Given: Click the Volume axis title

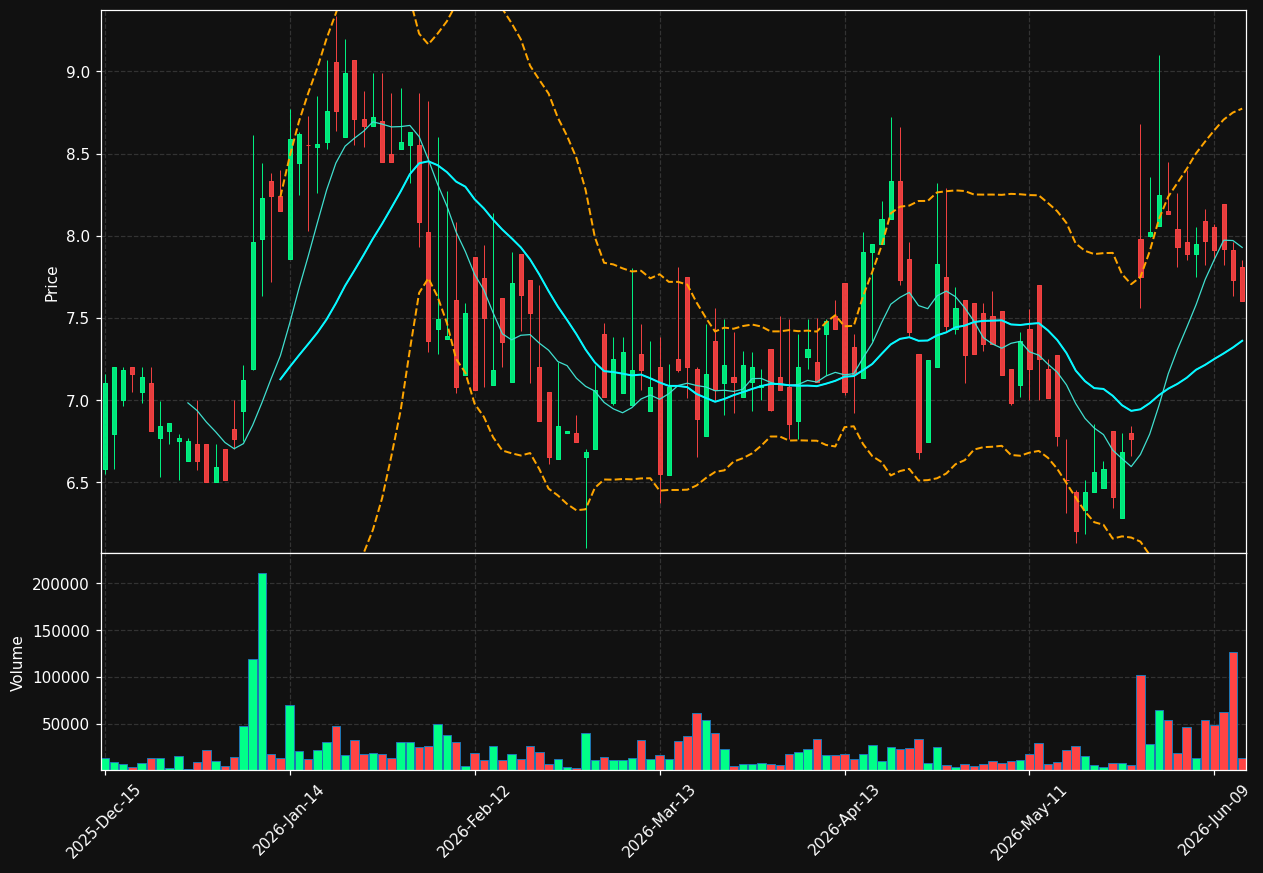Looking at the screenshot, I should tap(18, 663).
